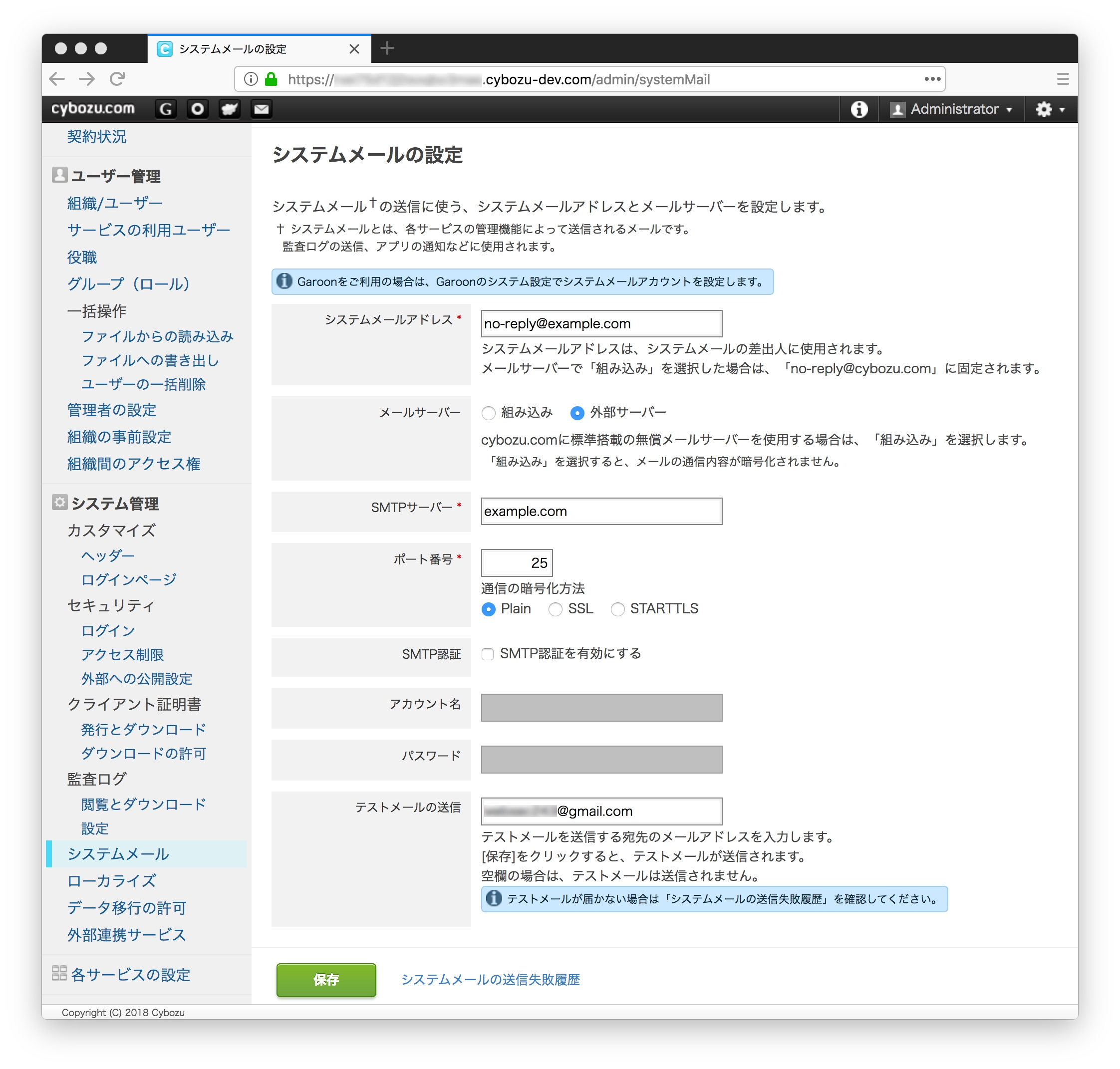Choose STARTTLS encryption option
Image resolution: width=1120 pixels, height=1069 pixels.
pyautogui.click(x=617, y=610)
